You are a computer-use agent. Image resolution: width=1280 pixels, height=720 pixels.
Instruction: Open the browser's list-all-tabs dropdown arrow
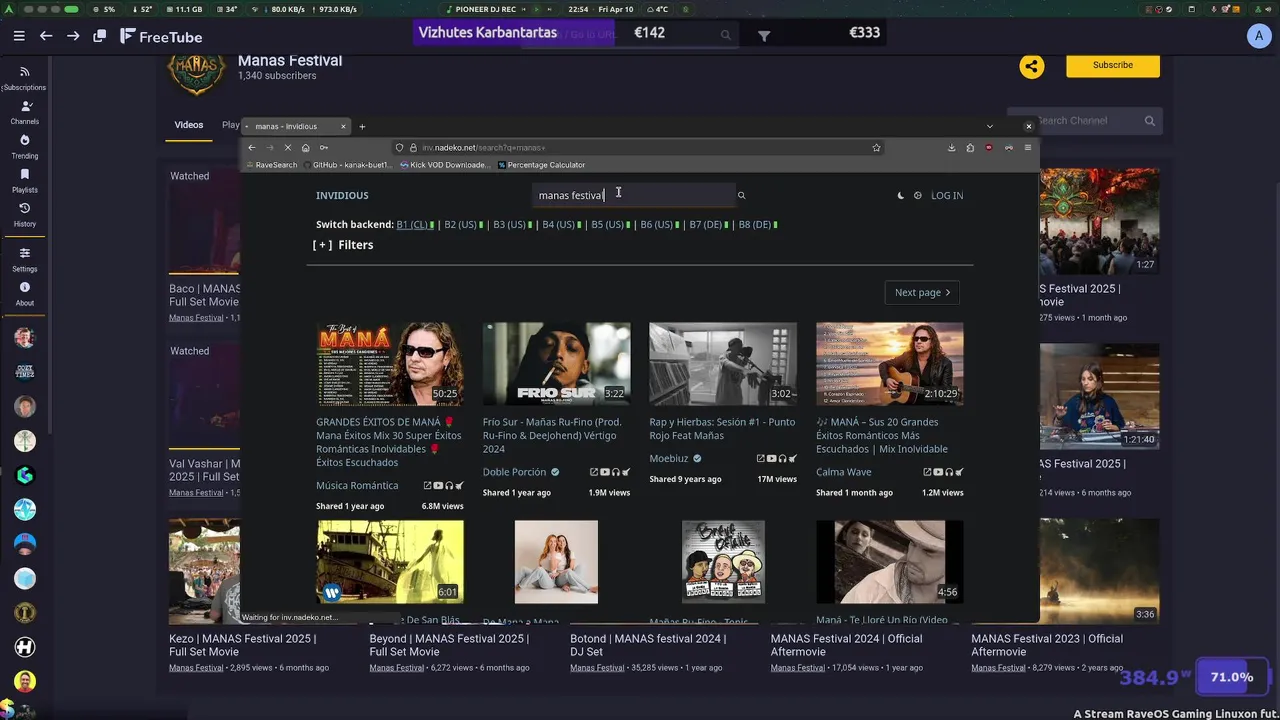[x=990, y=126]
